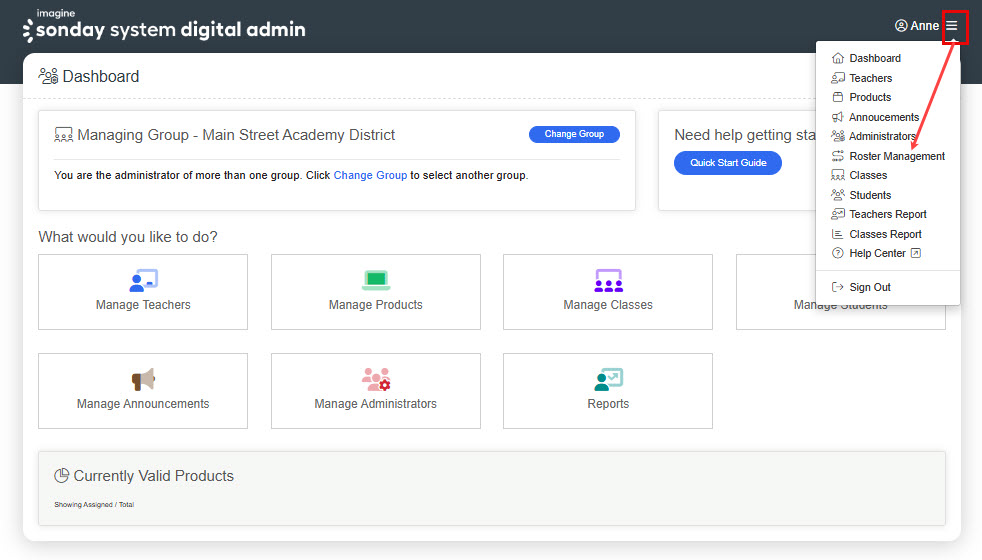
Task: Select Classes in the dropdown menu
Action: pos(868,175)
